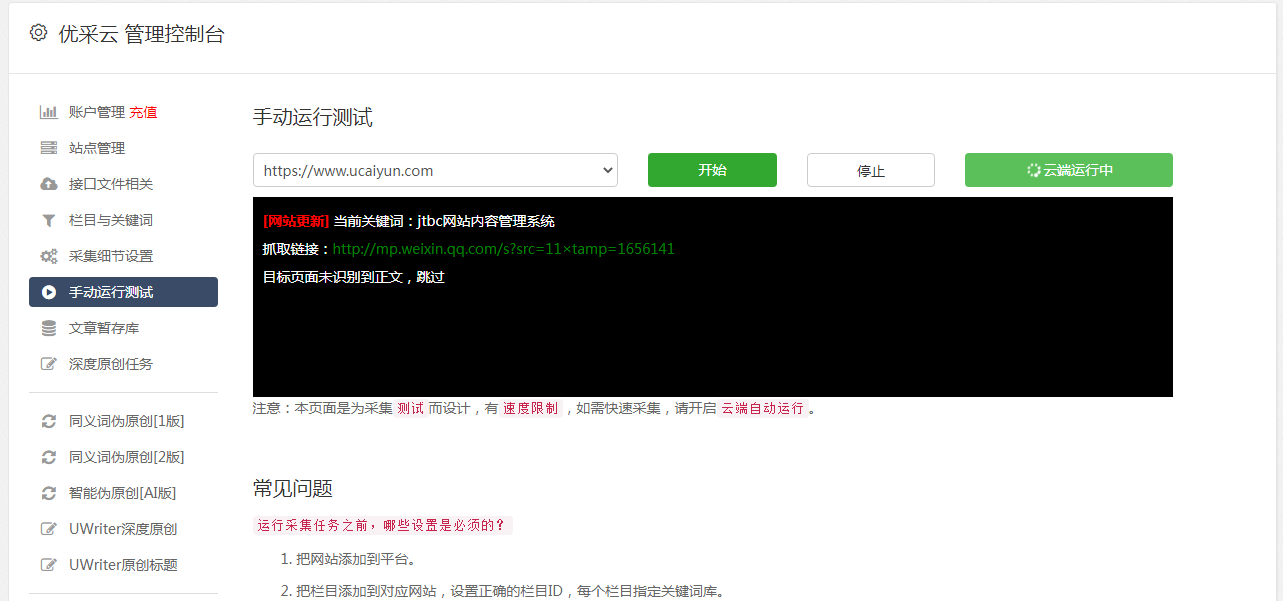Click the 手动运行测试 page heading
This screenshot has width=1283, height=601.
313,117
